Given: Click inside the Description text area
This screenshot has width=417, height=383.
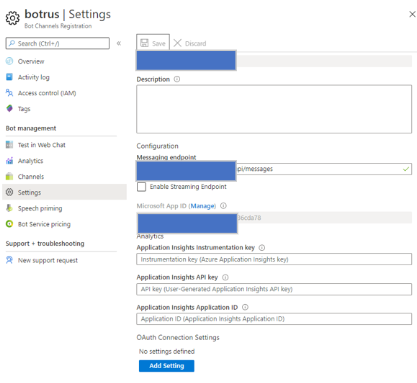Looking at the screenshot, I should tap(274, 109).
